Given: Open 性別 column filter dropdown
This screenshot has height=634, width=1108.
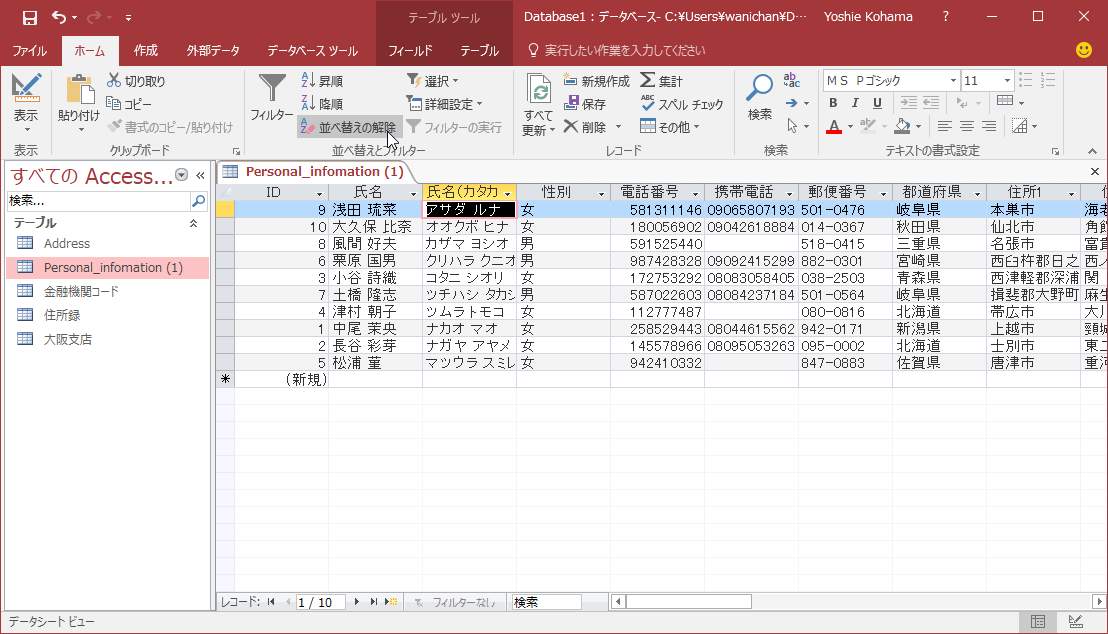Looking at the screenshot, I should tap(601, 194).
